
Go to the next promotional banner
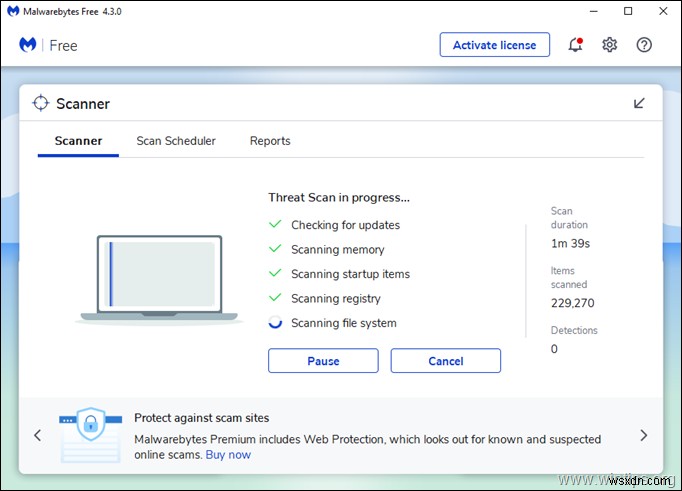[x=644, y=435]
